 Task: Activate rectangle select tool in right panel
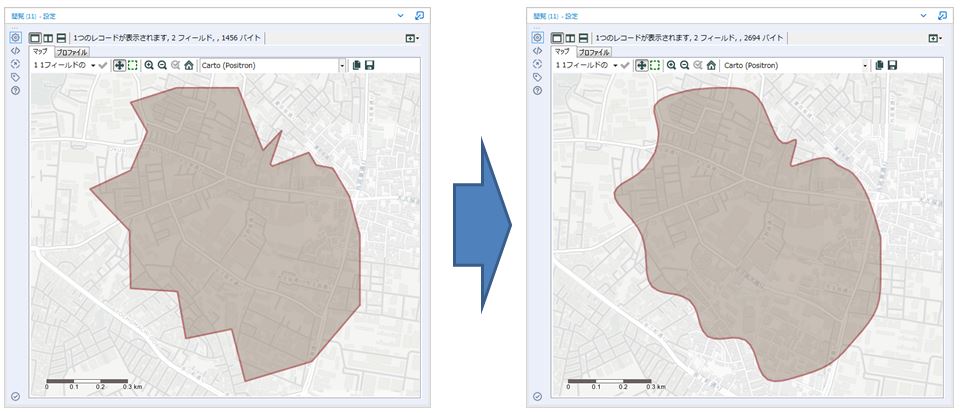click(x=653, y=65)
